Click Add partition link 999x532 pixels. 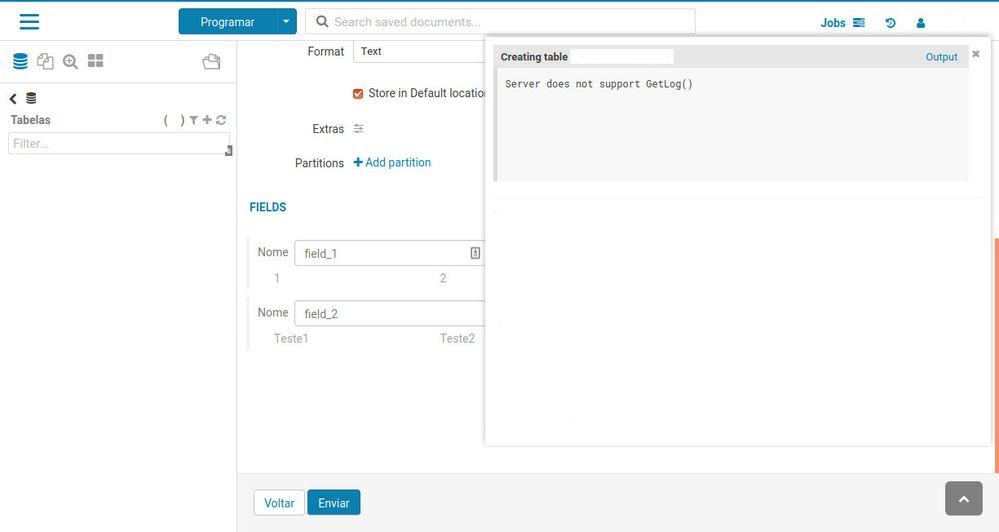tap(392, 162)
